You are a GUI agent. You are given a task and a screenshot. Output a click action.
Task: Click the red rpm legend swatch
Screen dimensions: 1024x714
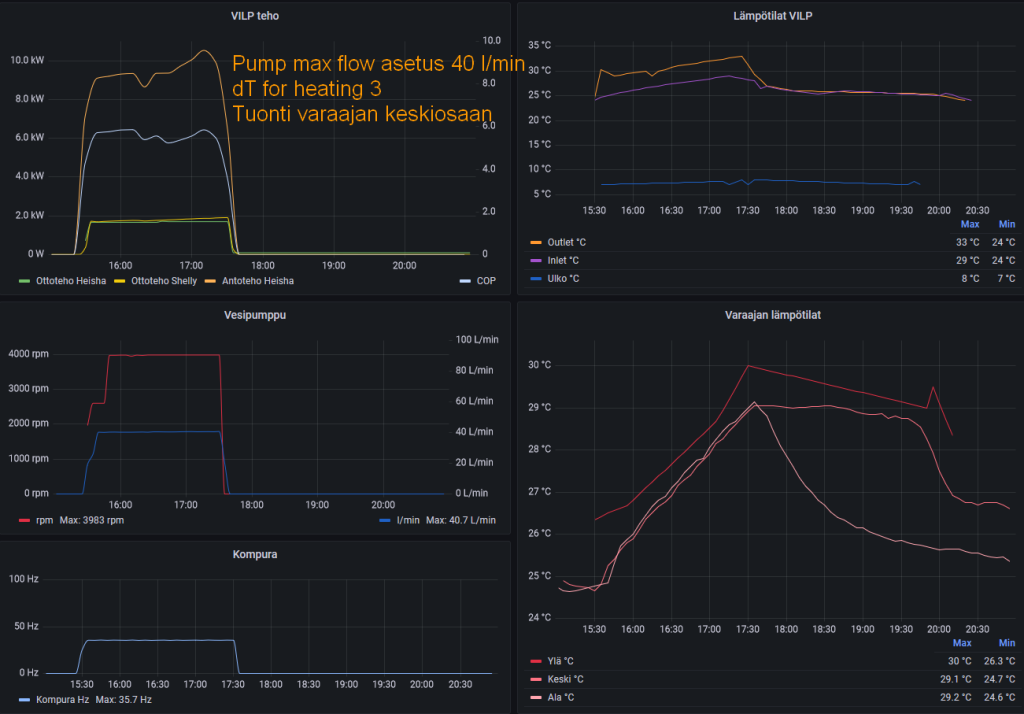(x=25, y=521)
